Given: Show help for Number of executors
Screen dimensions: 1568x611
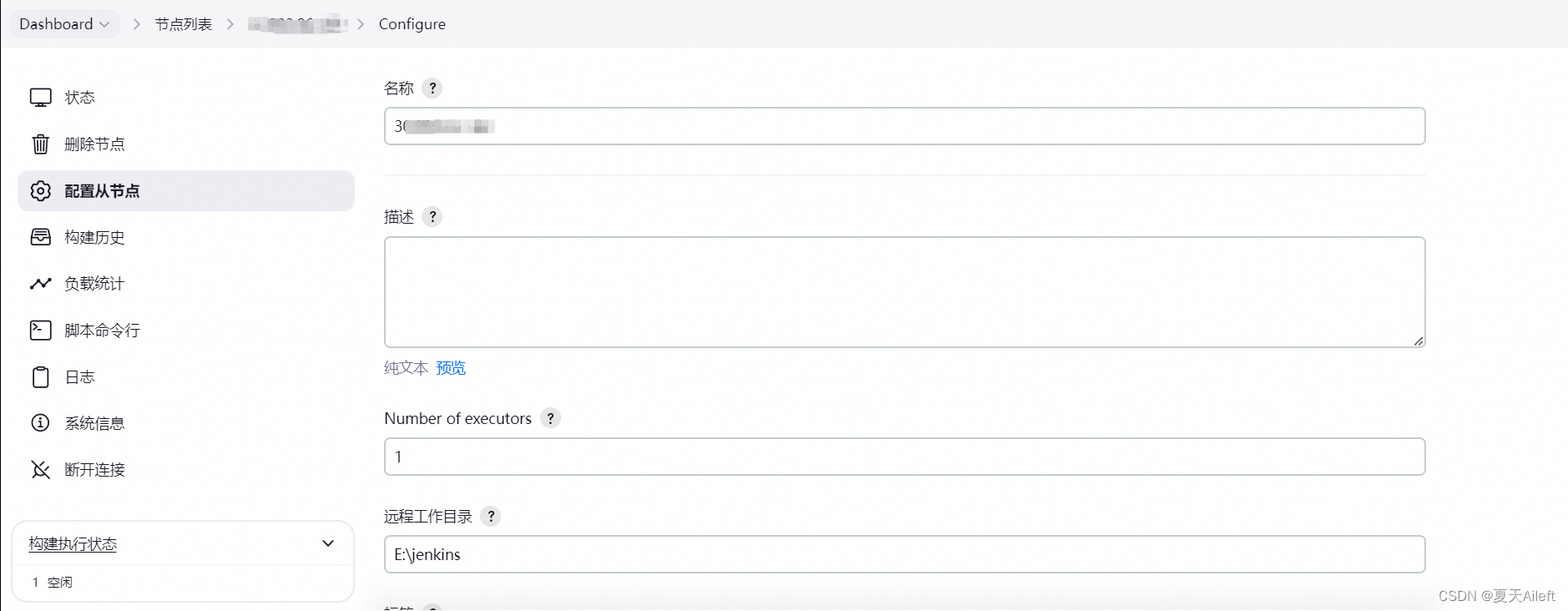Looking at the screenshot, I should tap(550, 418).
